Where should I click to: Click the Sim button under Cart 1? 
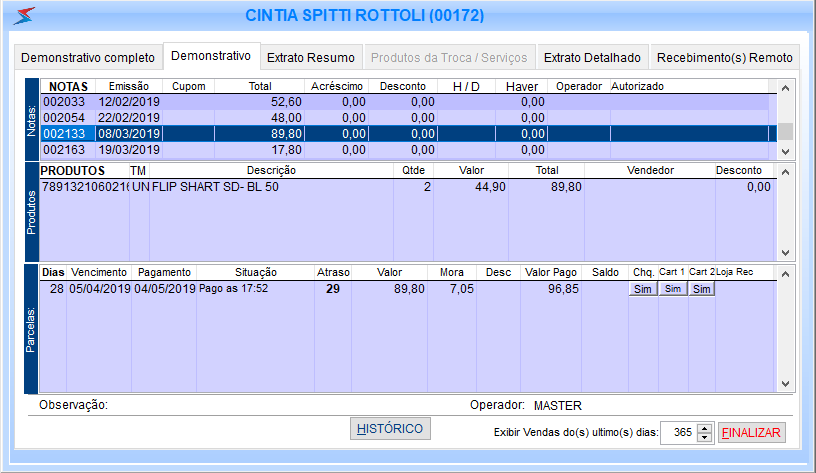pos(673,289)
